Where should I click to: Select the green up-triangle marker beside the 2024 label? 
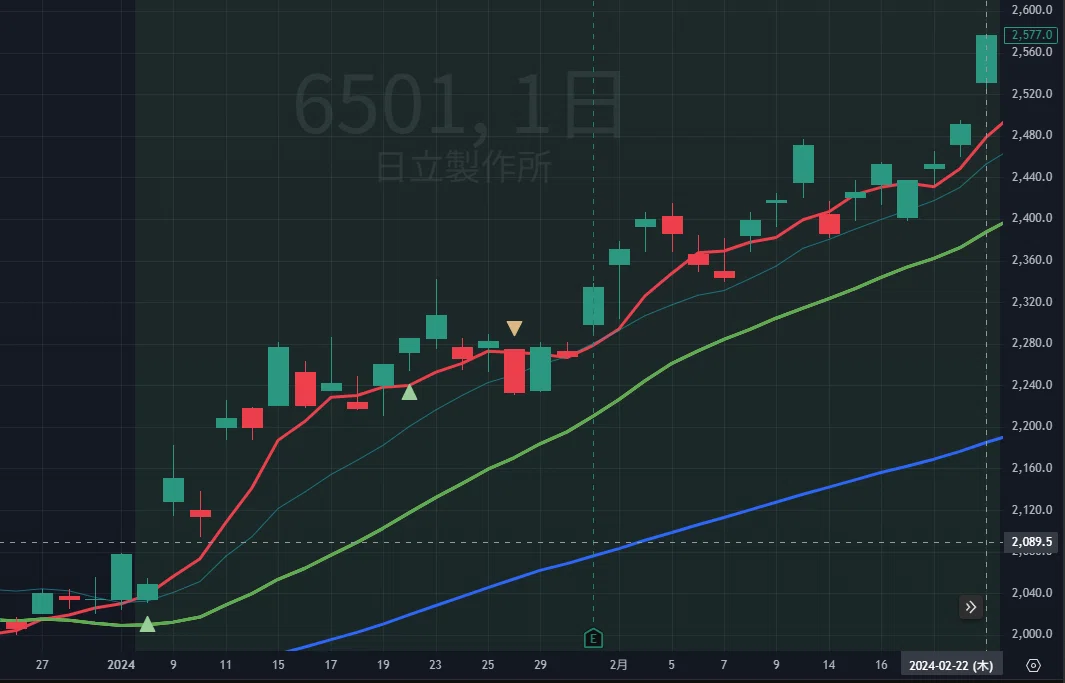click(147, 623)
